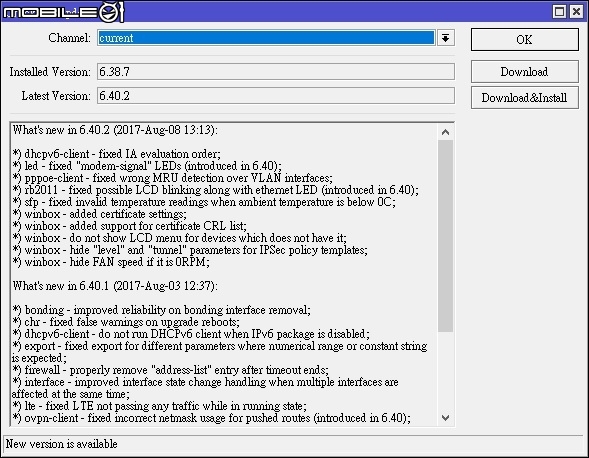Click the "Latest Version:" label
This screenshot has width=589, height=458.
point(56,96)
